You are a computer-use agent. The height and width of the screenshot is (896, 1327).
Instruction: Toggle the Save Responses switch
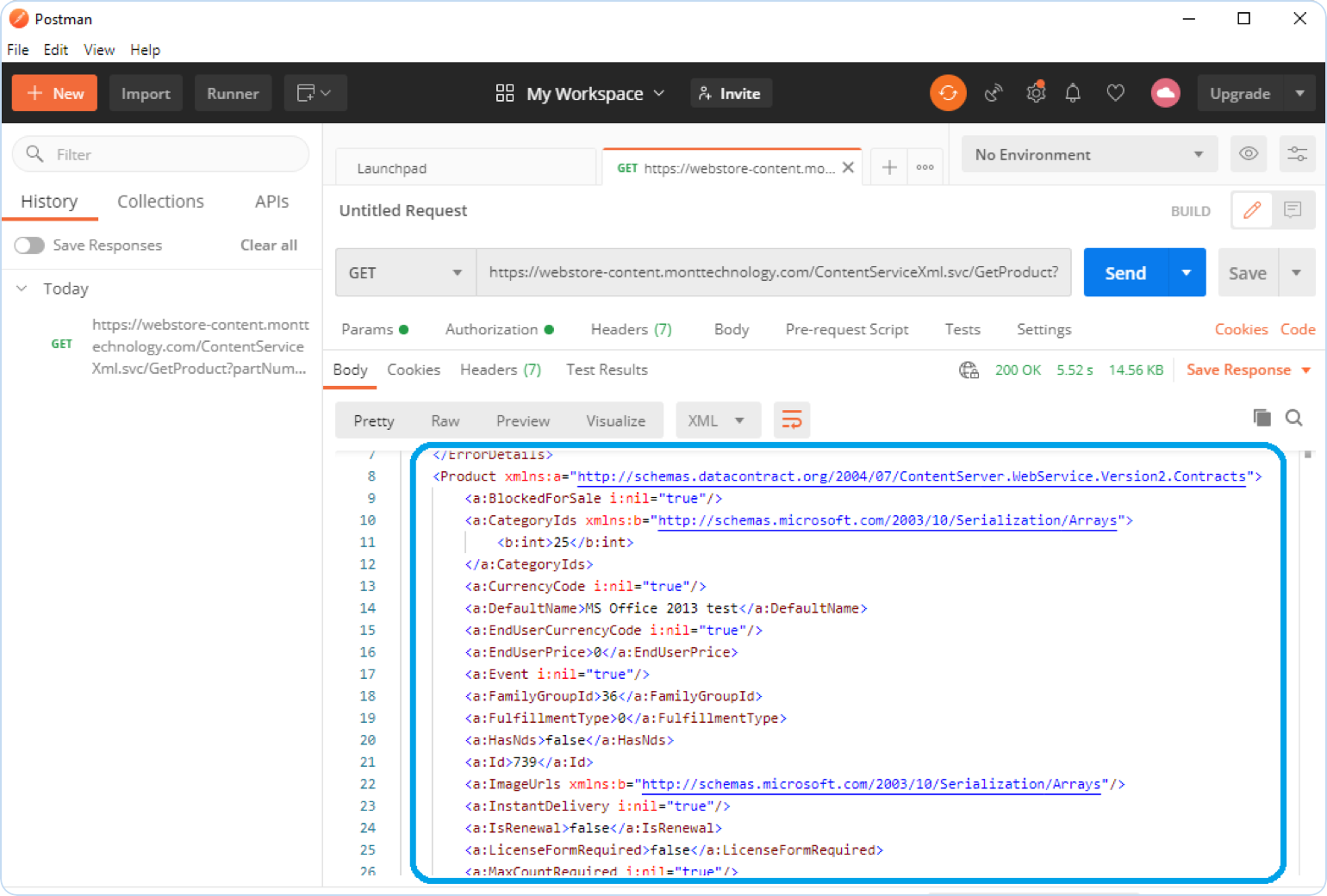(29, 246)
